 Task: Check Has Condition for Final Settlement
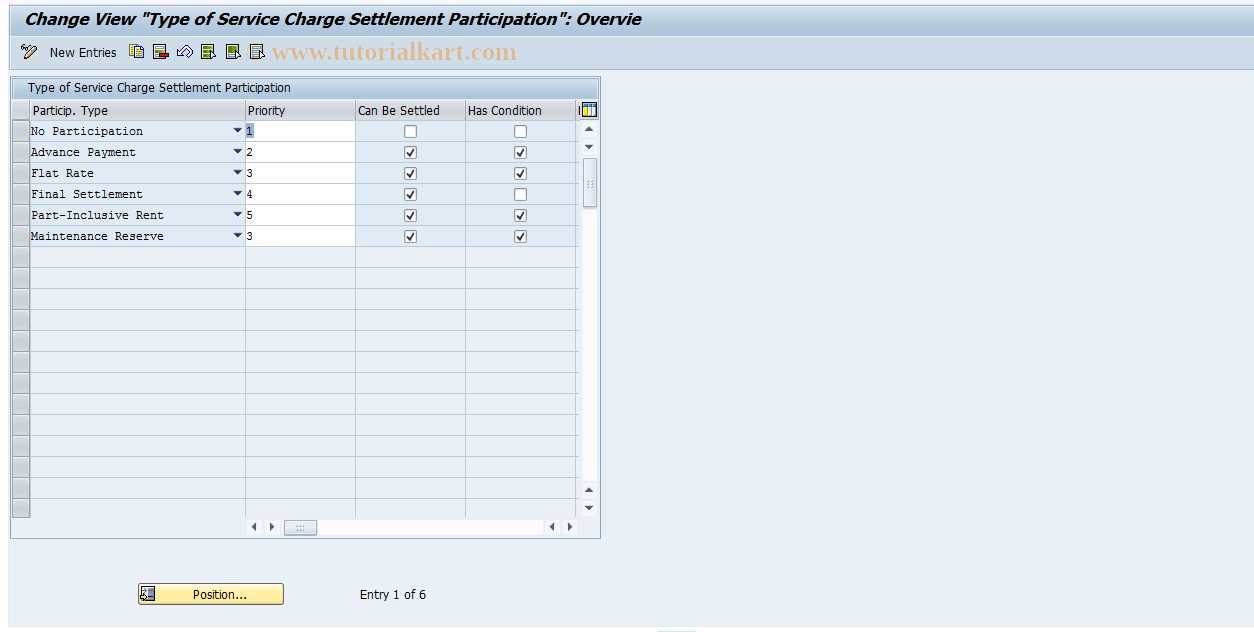(x=520, y=194)
